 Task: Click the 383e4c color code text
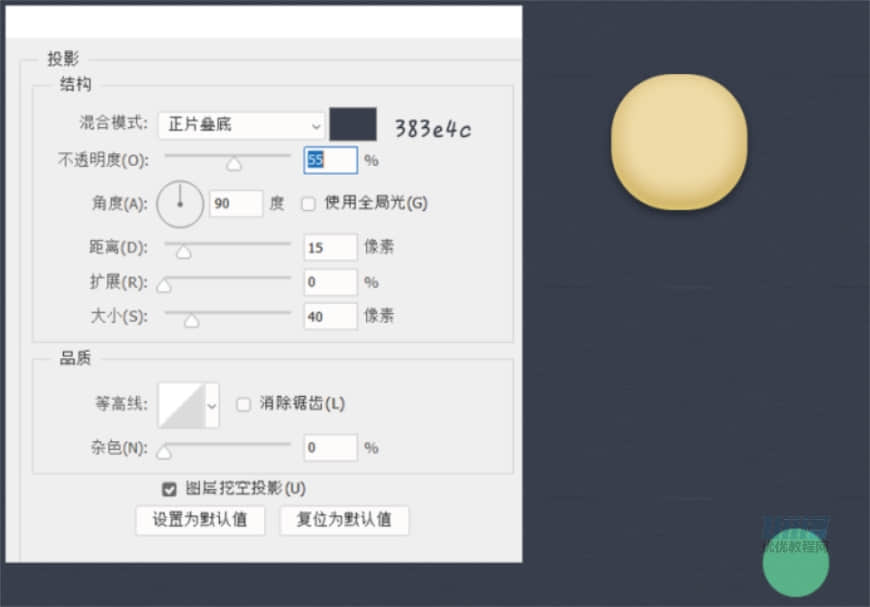(x=433, y=129)
